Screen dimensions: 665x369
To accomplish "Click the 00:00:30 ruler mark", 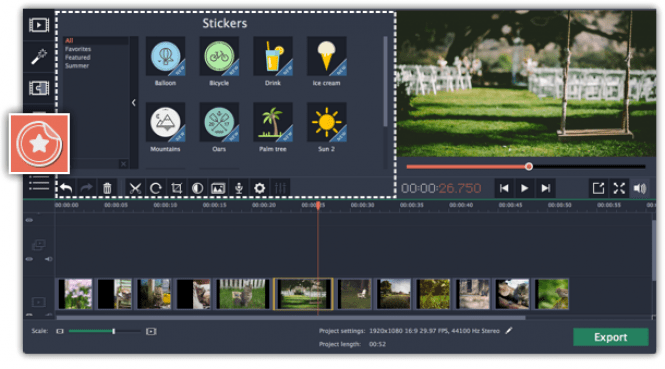I will (362, 205).
